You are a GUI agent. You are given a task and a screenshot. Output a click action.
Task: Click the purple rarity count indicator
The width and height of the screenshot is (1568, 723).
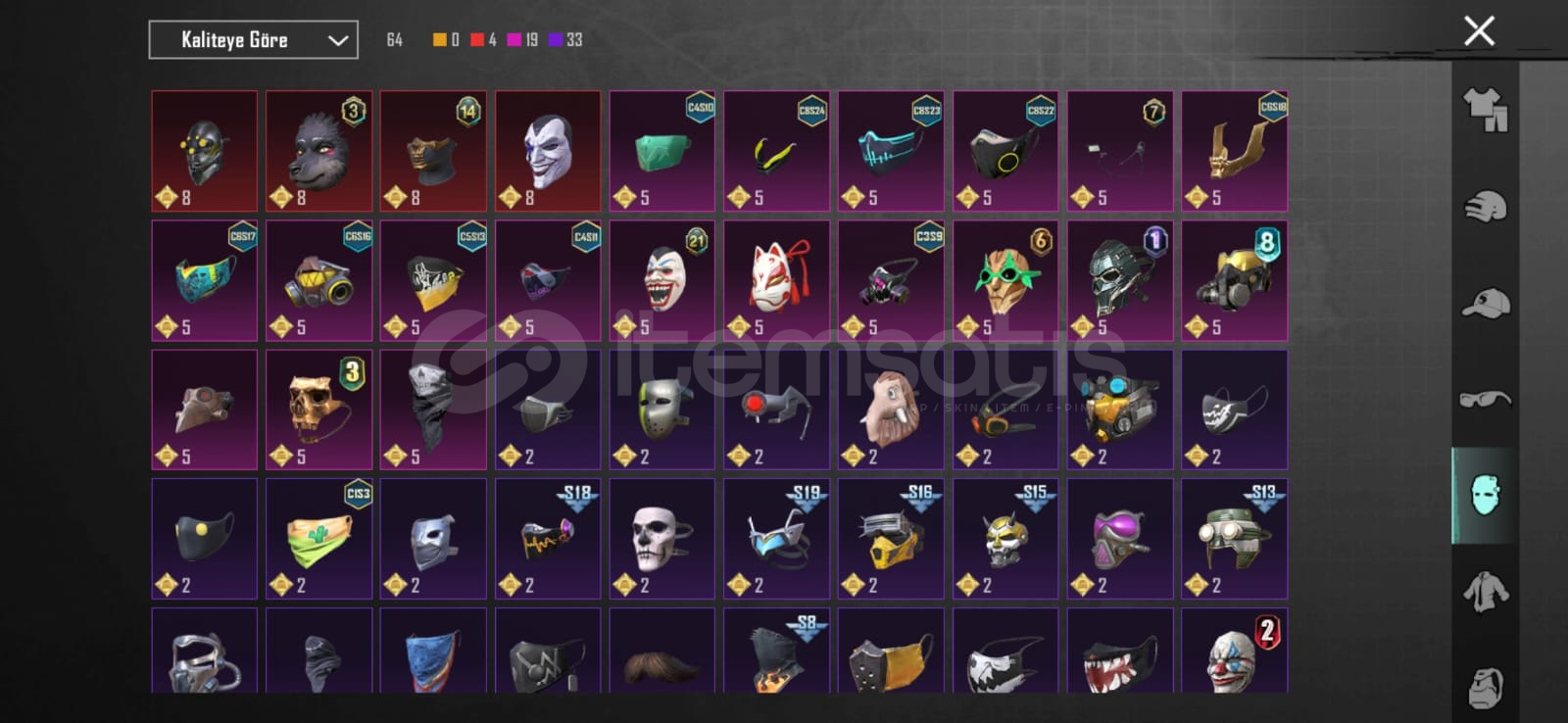565,40
